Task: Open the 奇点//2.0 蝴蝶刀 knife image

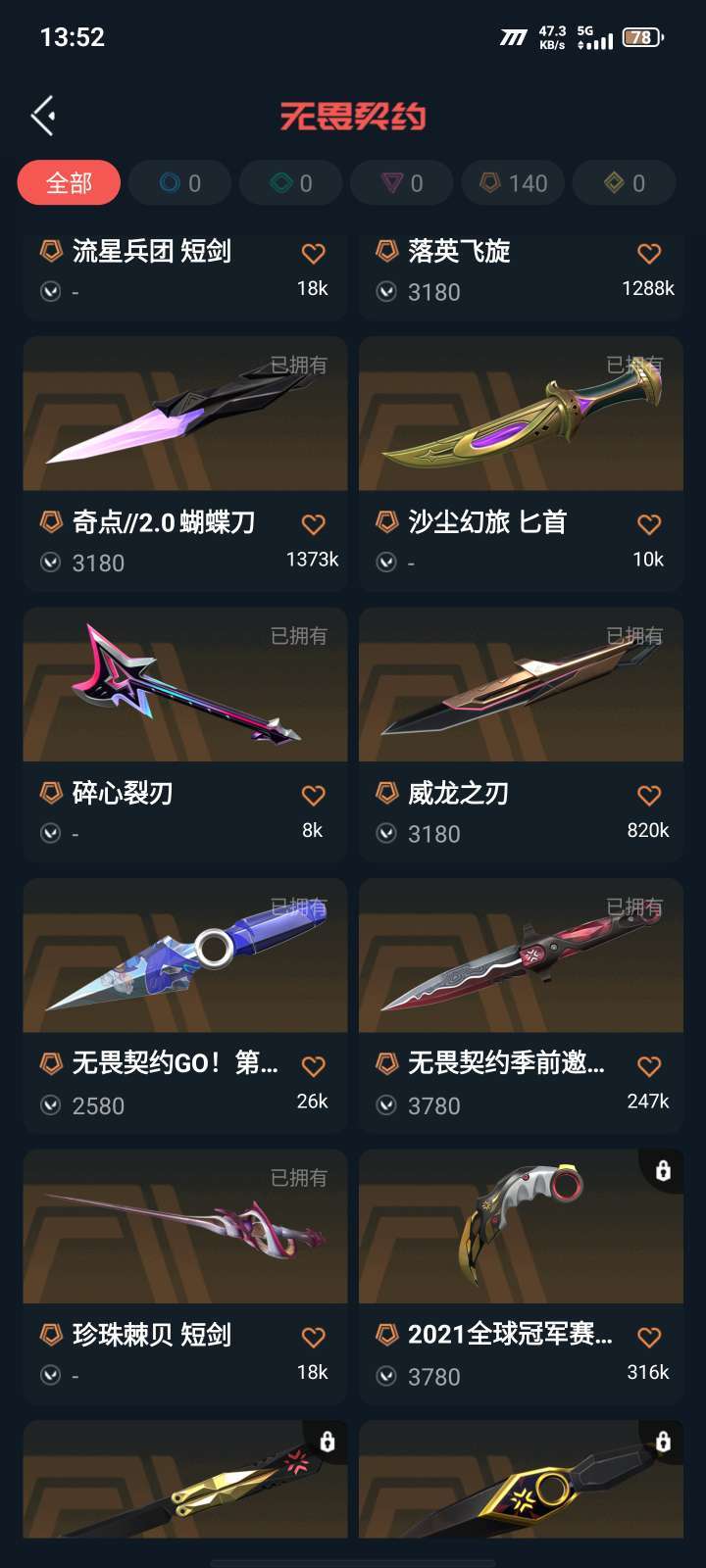Action: click(185, 414)
